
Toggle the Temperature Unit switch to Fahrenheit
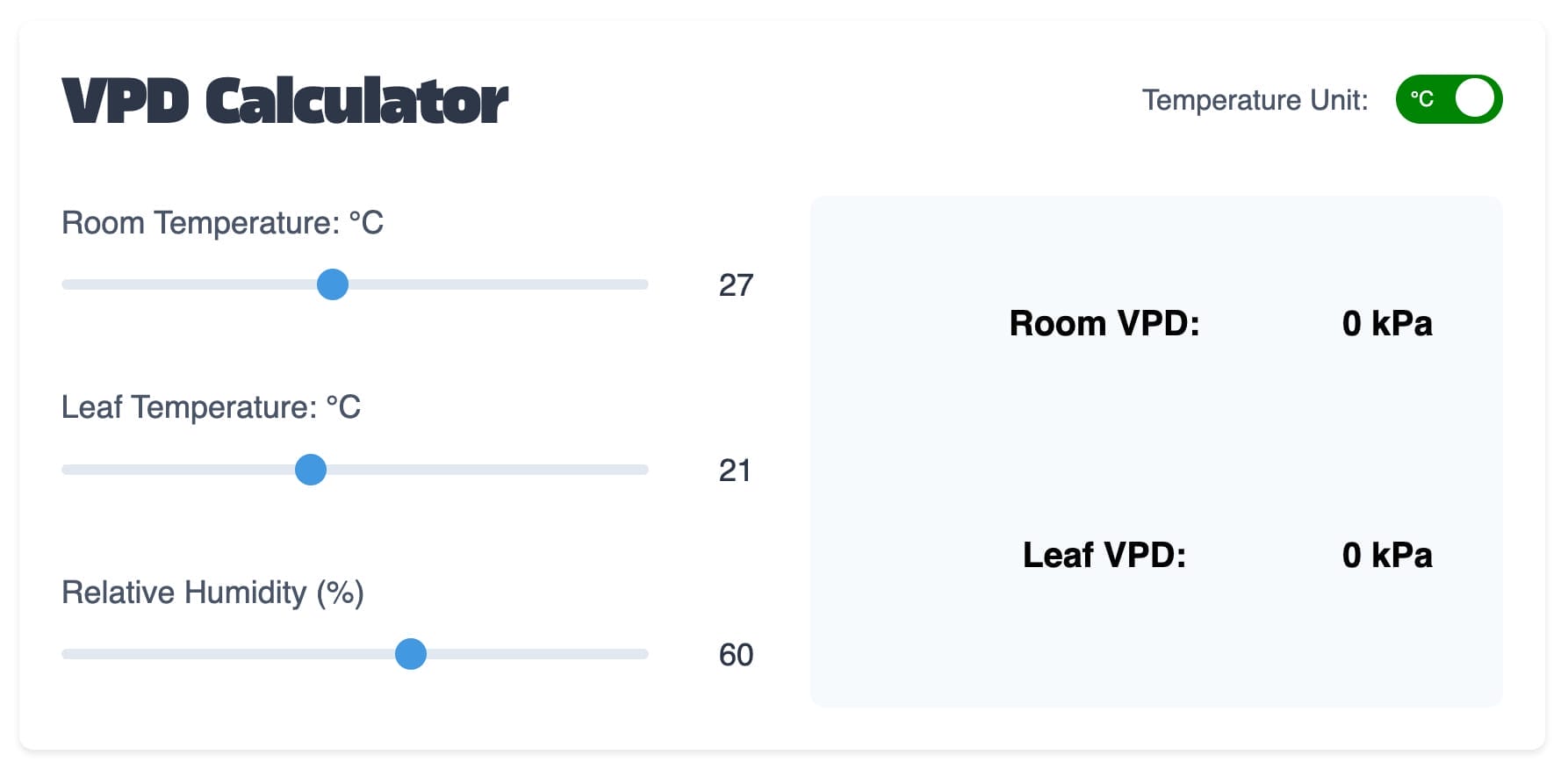pos(1449,99)
